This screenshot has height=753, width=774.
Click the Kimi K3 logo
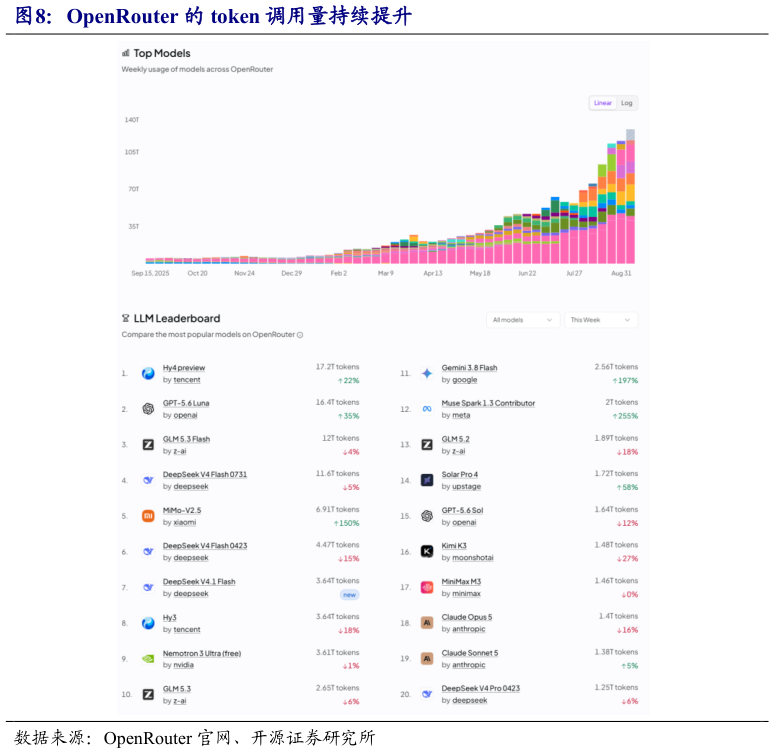(x=427, y=551)
